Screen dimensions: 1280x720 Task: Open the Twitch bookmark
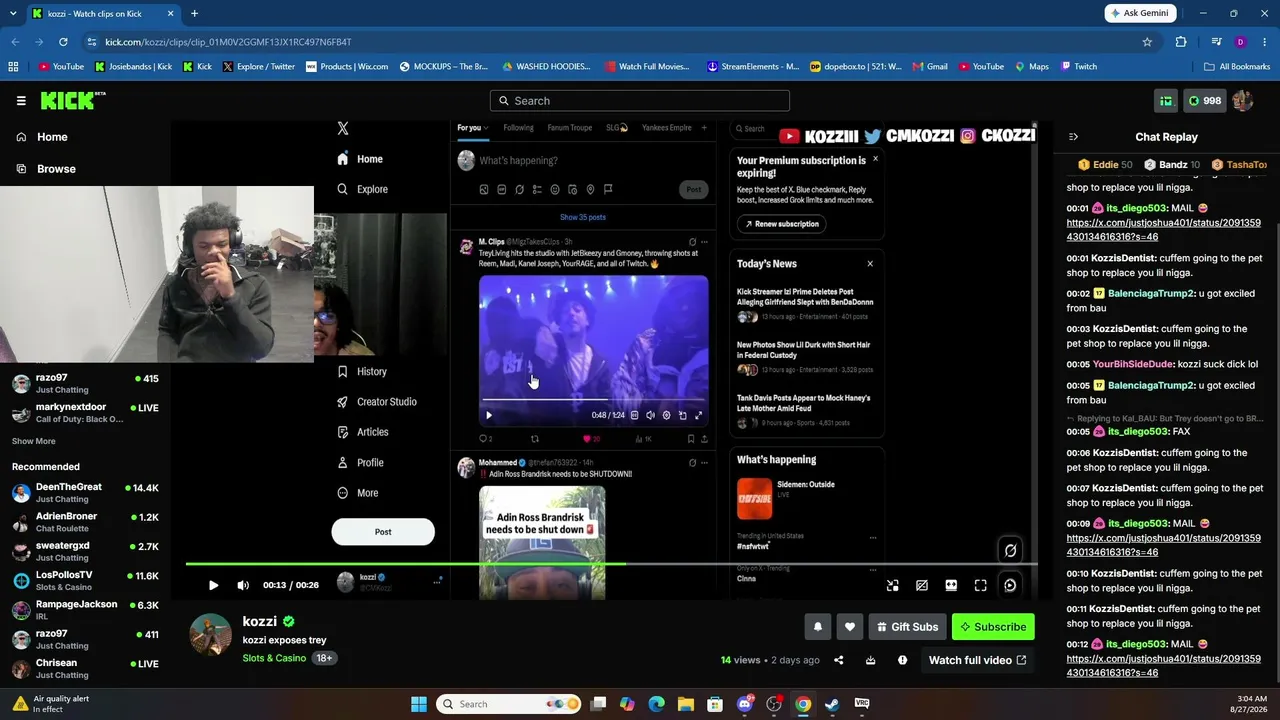1078,67
